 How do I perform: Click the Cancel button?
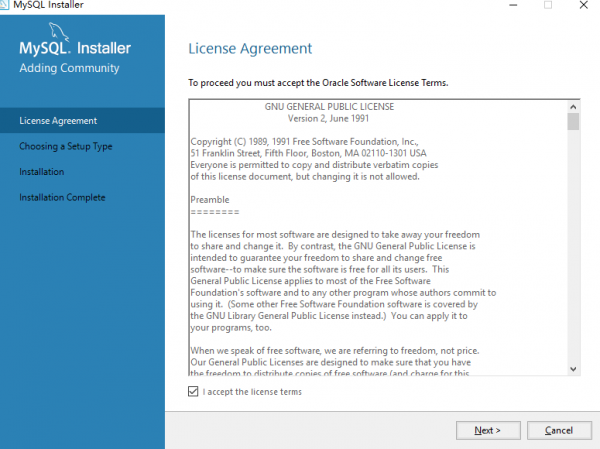559,431
